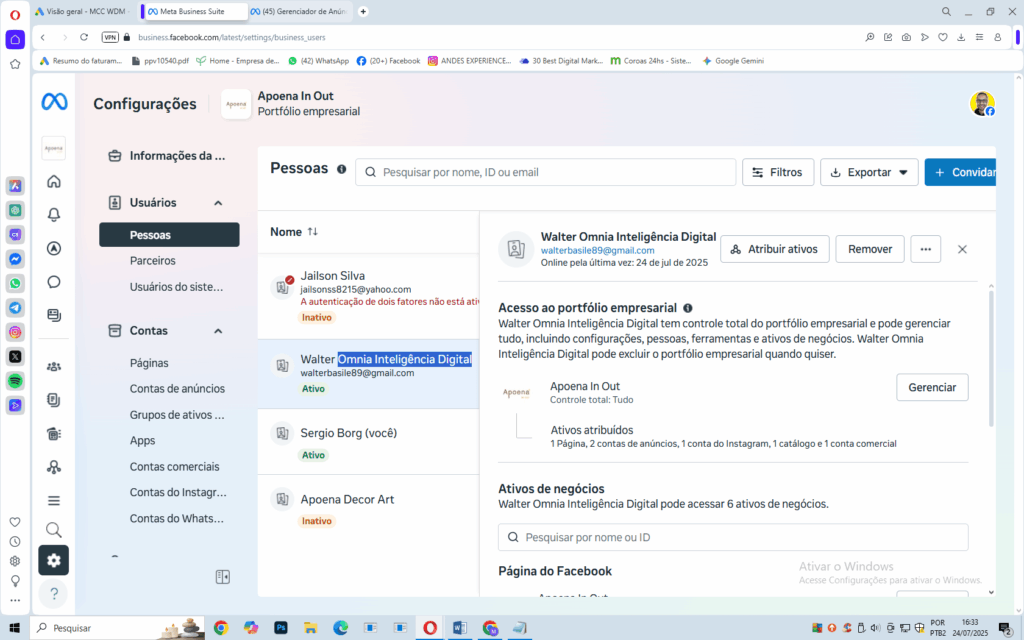Open Informações da empresa menu item
Screen dimensions: 1024x640
pos(169,155)
